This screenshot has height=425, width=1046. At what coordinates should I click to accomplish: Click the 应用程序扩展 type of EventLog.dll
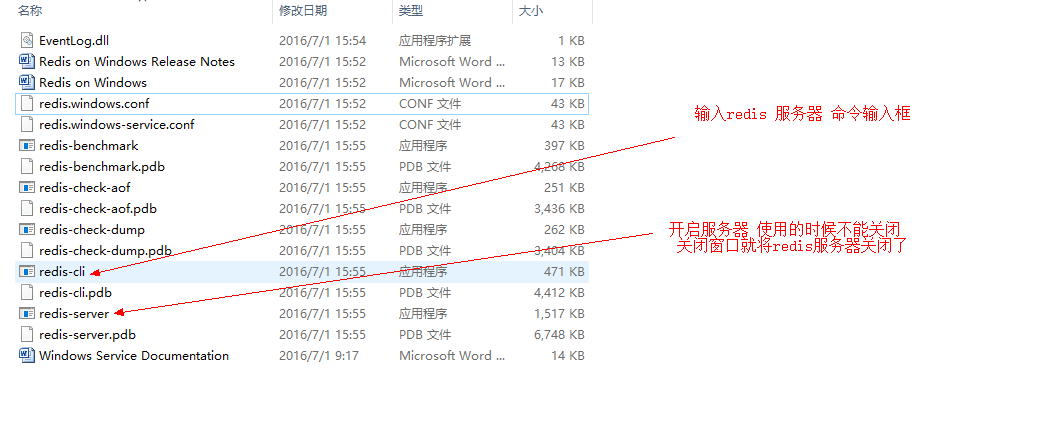click(435, 41)
